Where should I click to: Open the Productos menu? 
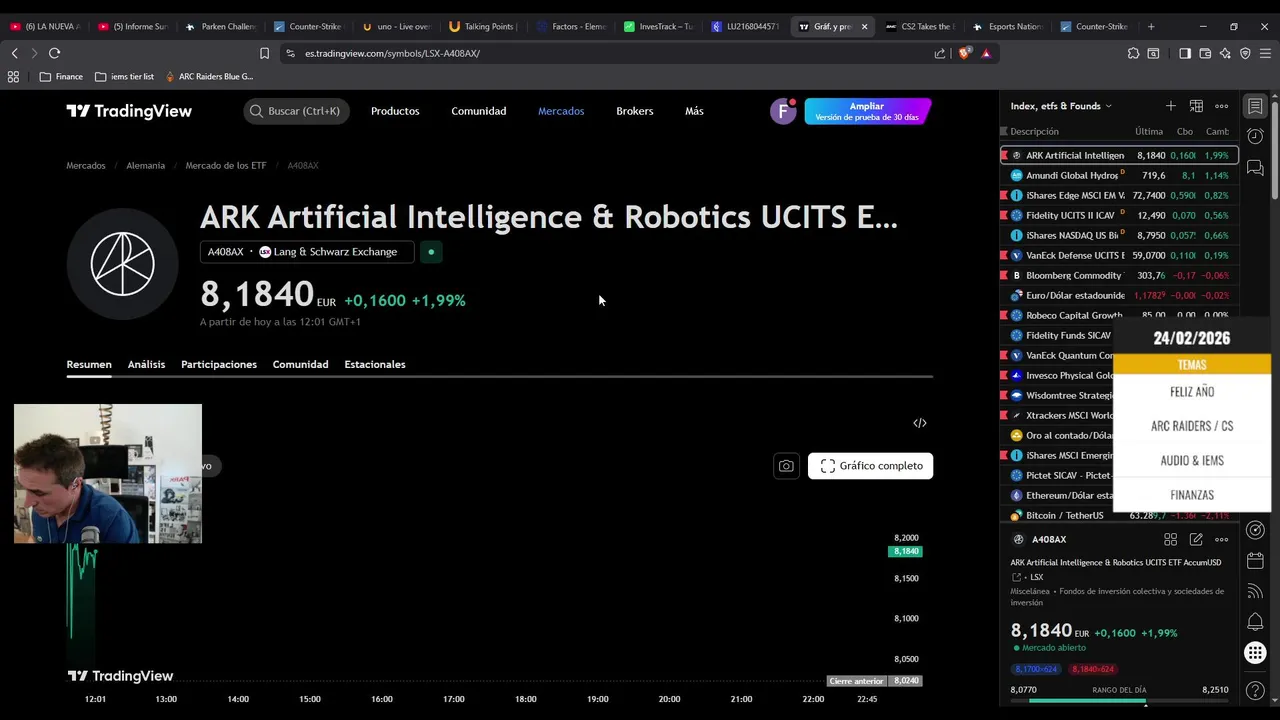pos(395,111)
